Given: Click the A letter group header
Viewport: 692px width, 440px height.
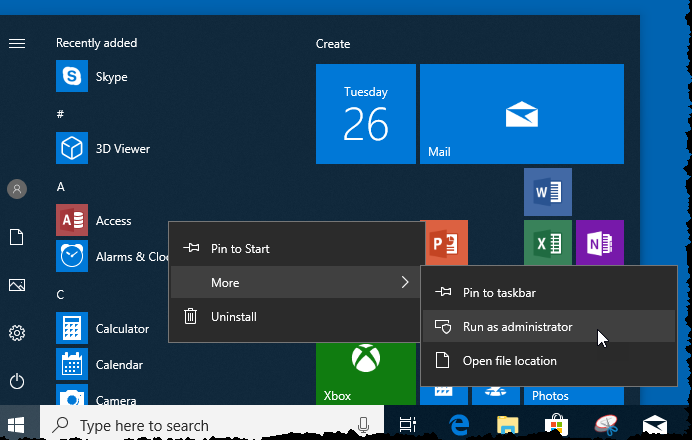Looking at the screenshot, I should click(60, 187).
